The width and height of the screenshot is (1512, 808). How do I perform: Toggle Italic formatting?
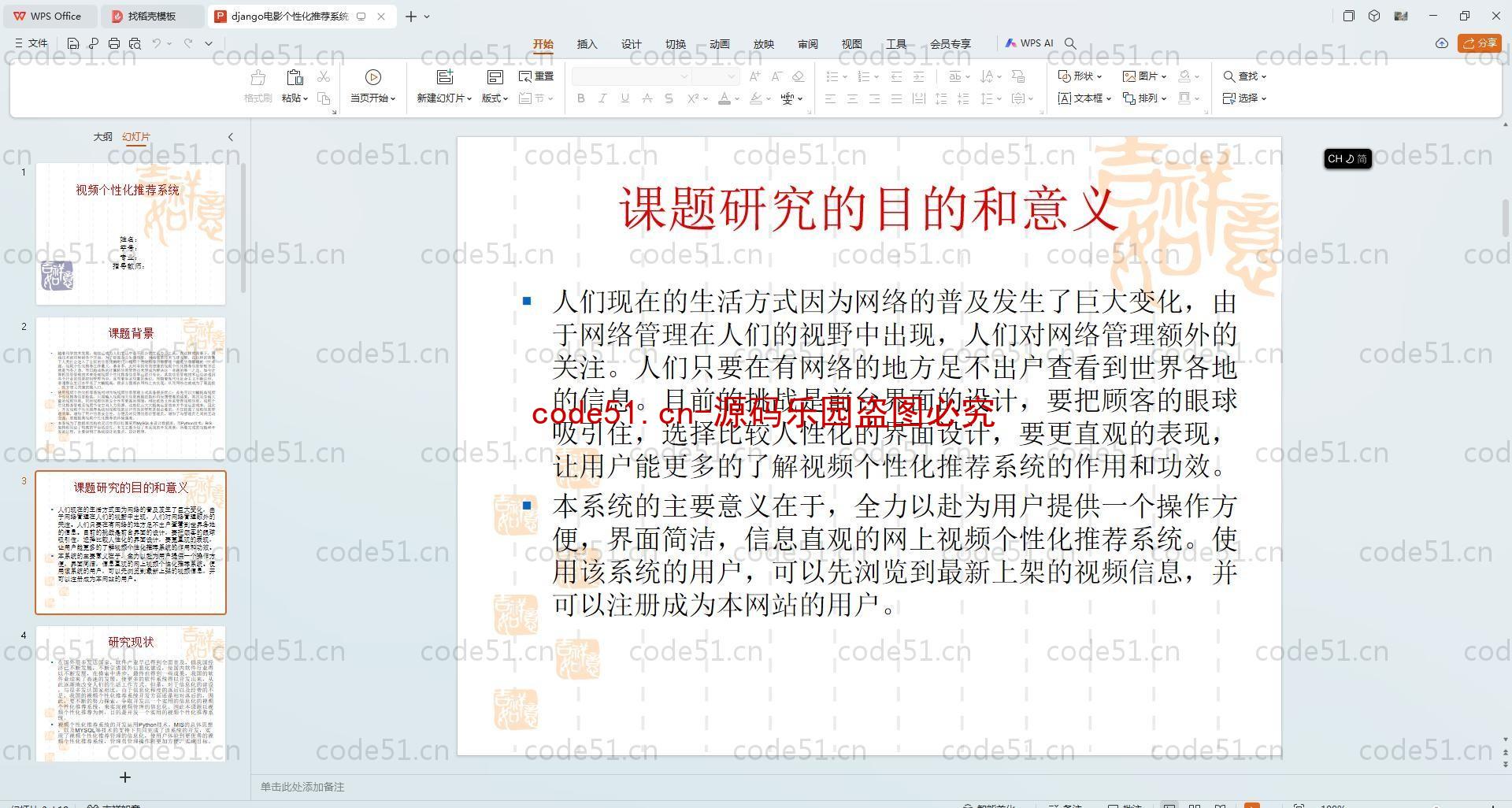[x=603, y=98]
